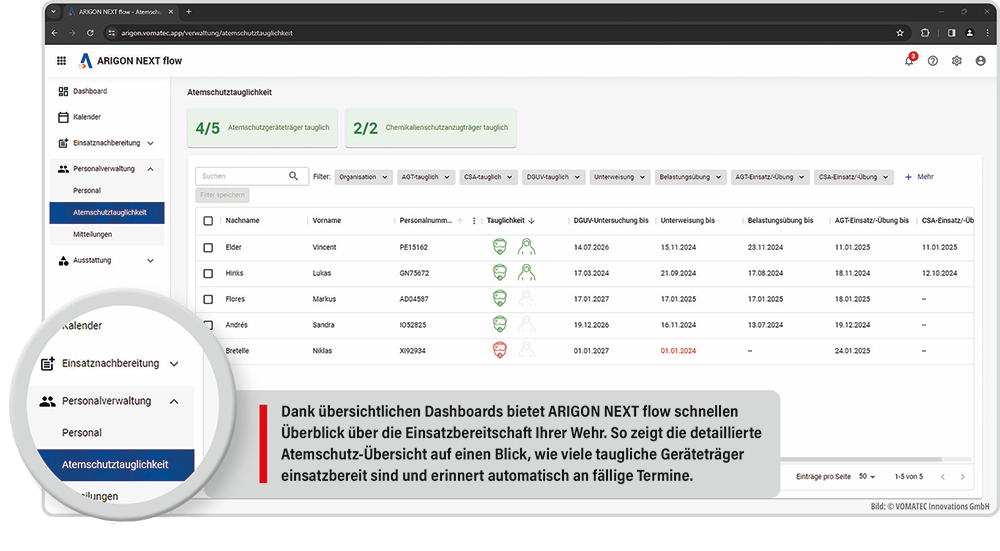Click the Vorname cell Sandra
Screen dimensions: 1000x551
[323, 325]
